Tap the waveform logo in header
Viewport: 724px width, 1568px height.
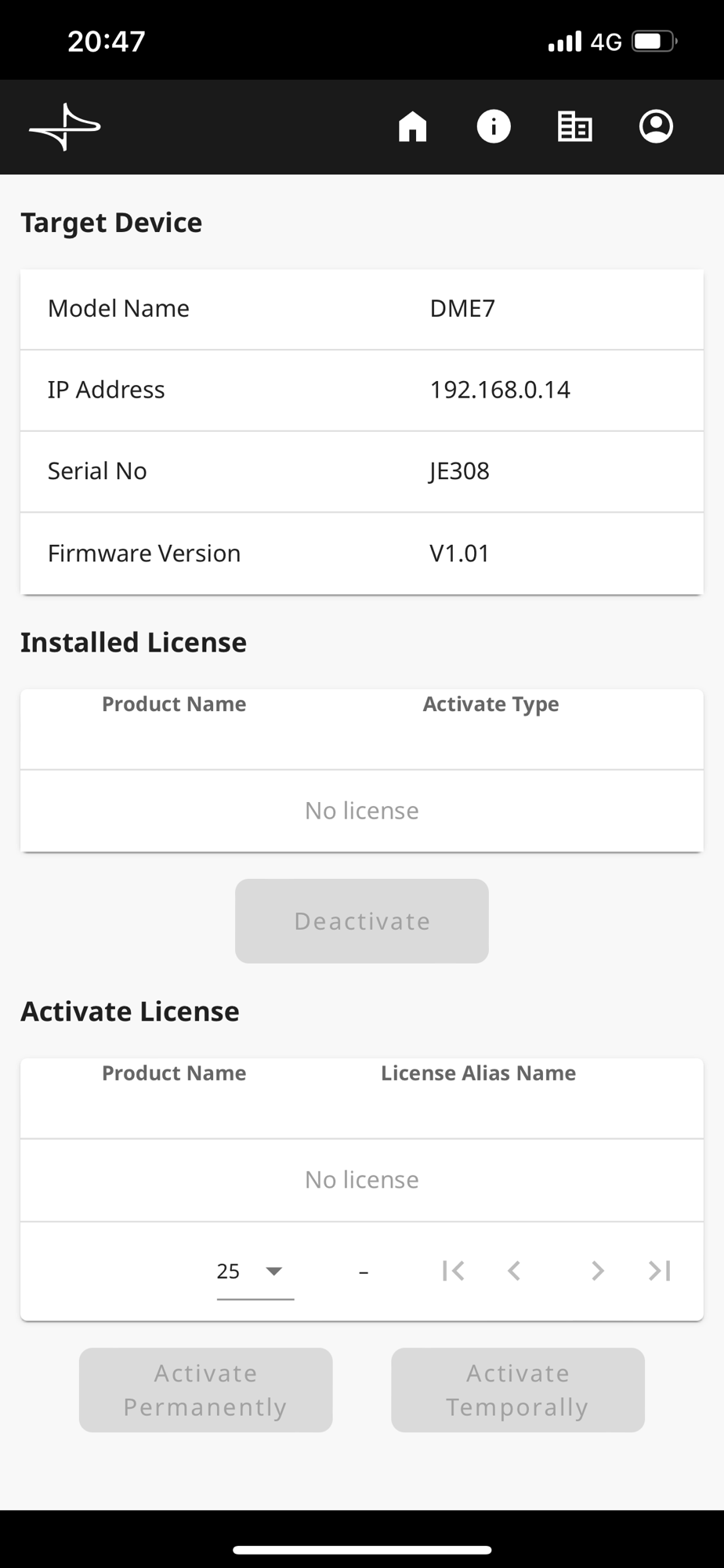65,127
